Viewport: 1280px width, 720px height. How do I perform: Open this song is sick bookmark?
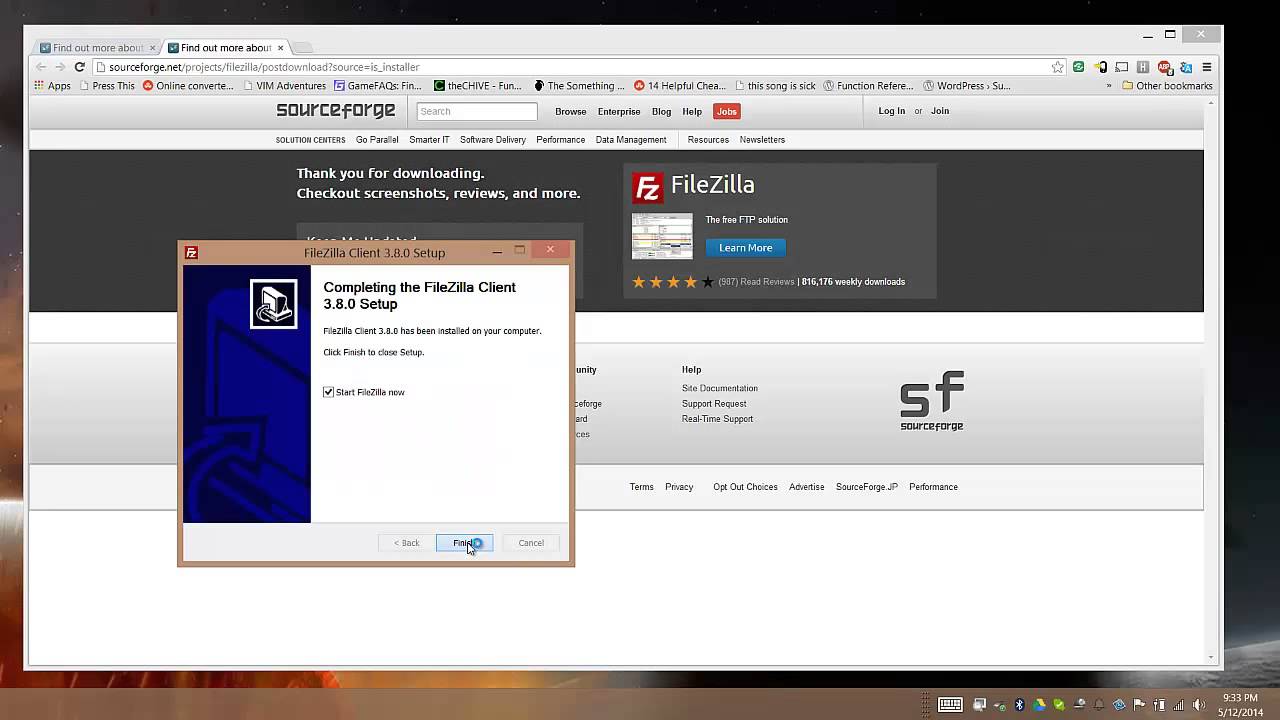click(x=775, y=86)
